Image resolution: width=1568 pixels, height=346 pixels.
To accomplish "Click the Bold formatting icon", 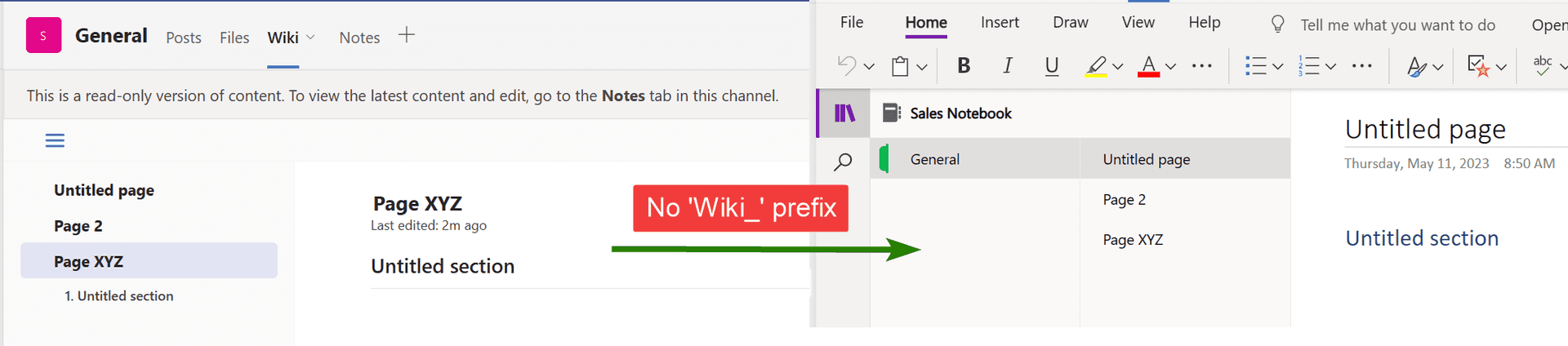I will tap(964, 66).
